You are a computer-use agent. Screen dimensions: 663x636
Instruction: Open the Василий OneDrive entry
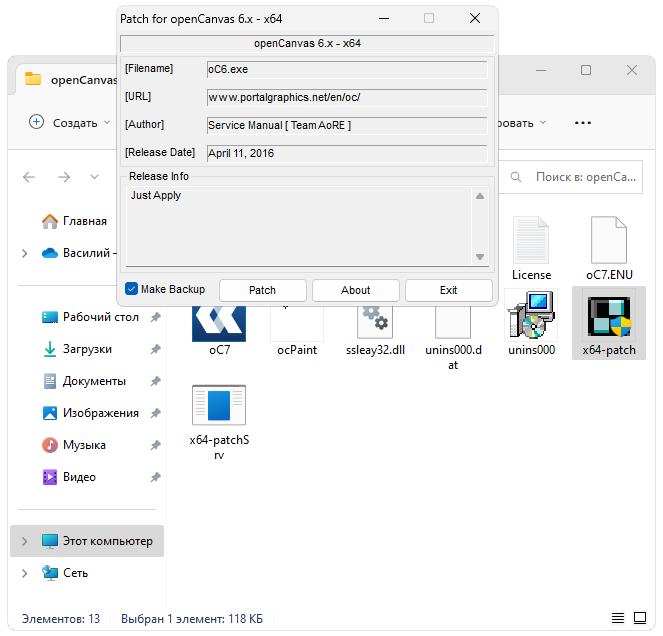coord(79,253)
